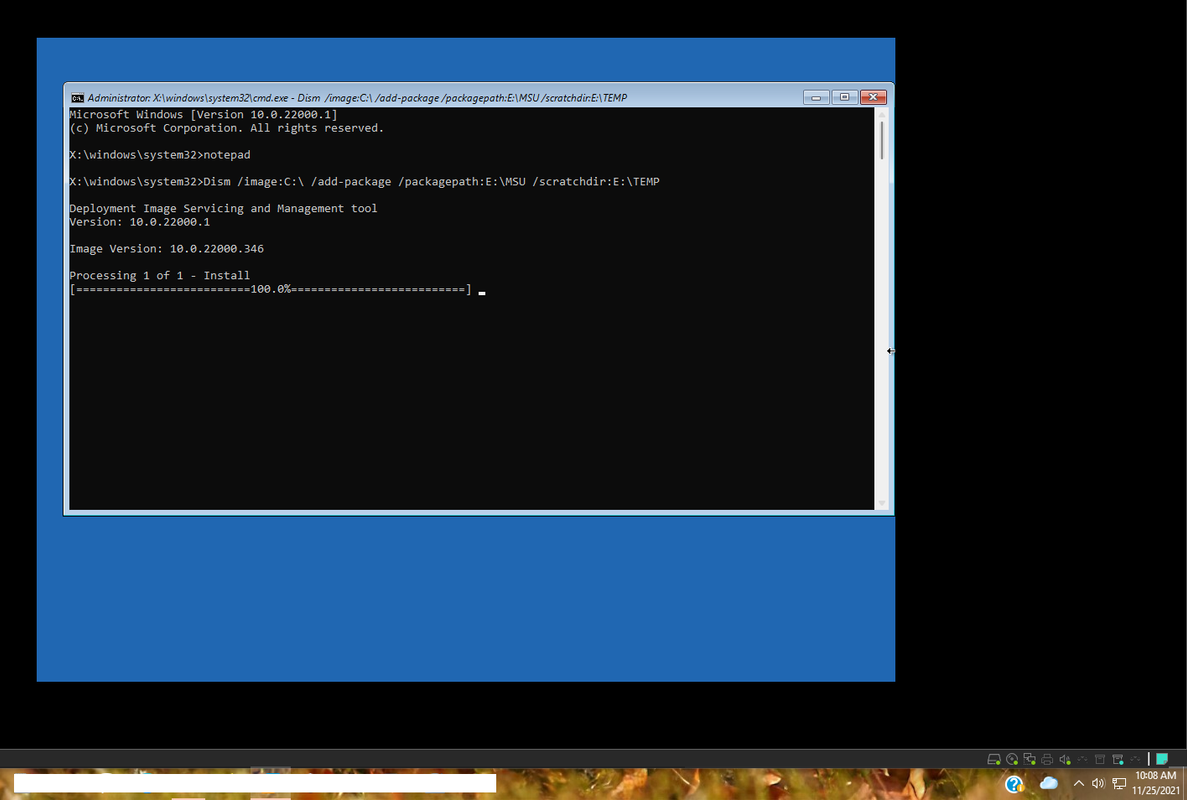Maximize the Administrator cmd.exe window

(844, 97)
